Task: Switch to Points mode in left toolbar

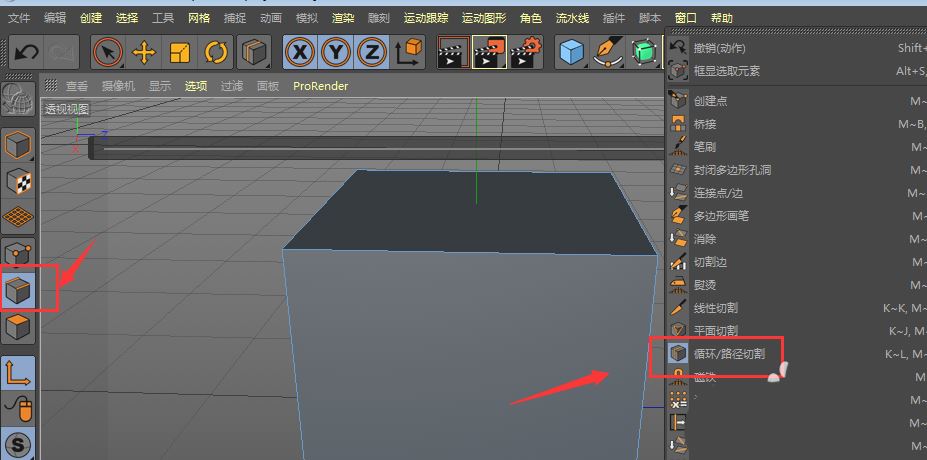Action: point(19,254)
